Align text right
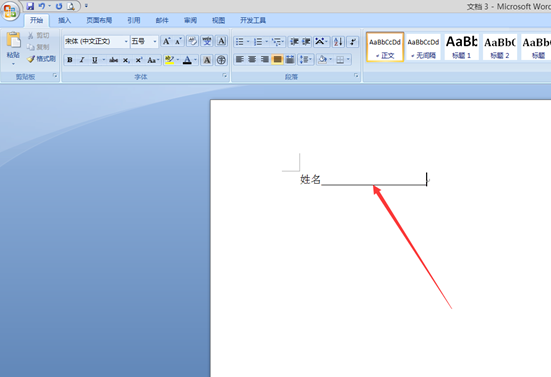The height and width of the screenshot is (377, 551). pos(265,59)
